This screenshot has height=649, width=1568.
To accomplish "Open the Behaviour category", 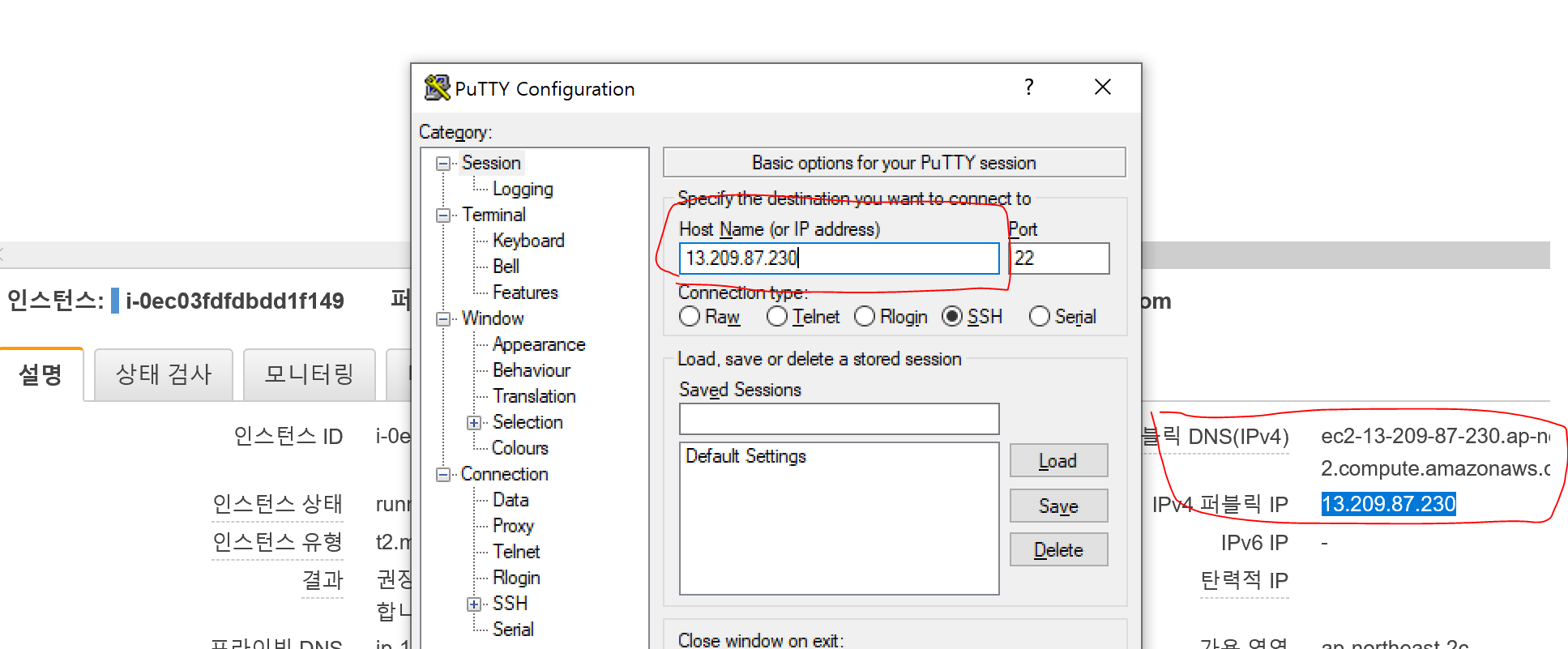I will 532,370.
